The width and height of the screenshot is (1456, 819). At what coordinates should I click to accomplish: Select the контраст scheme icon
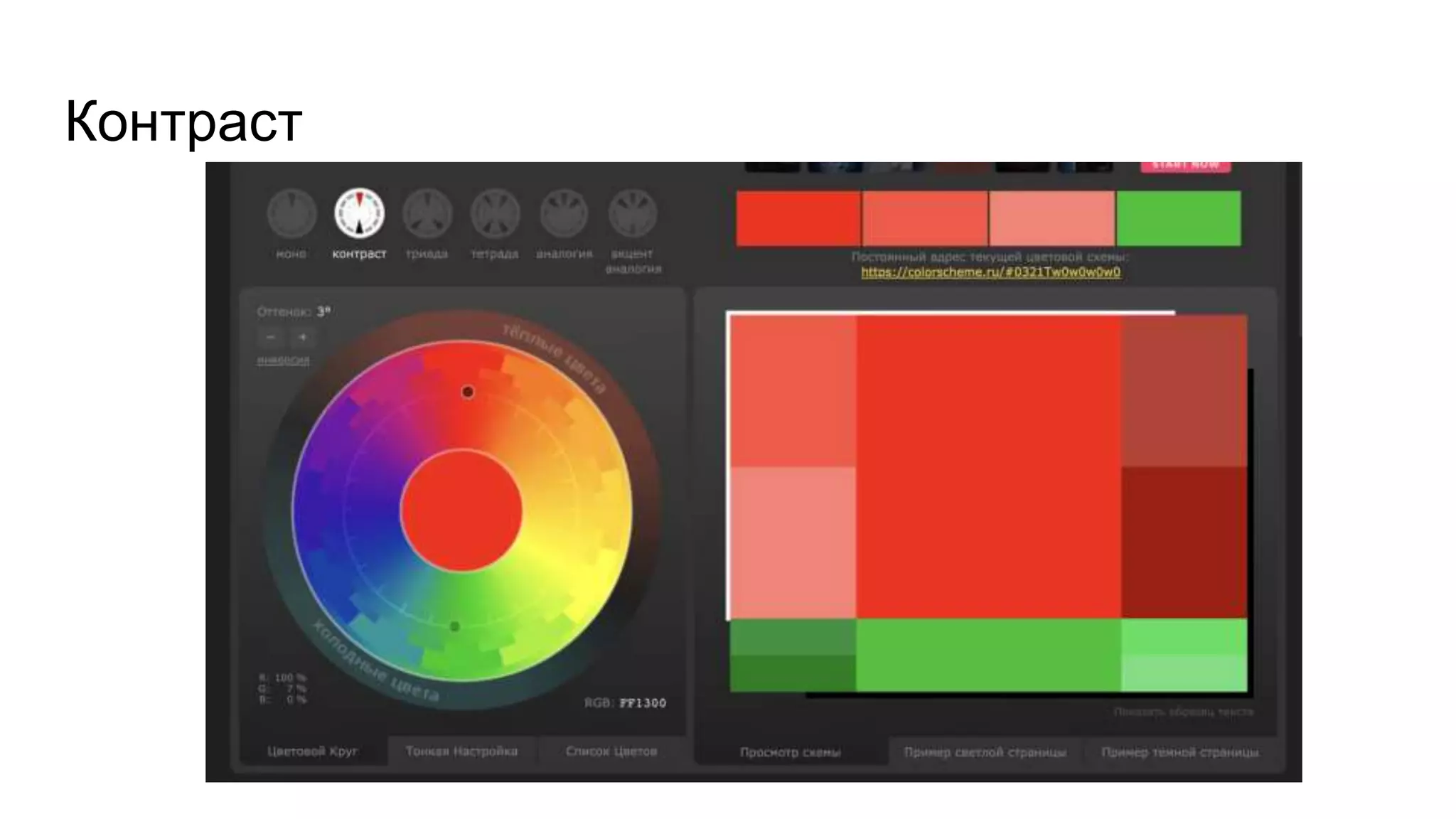[360, 213]
